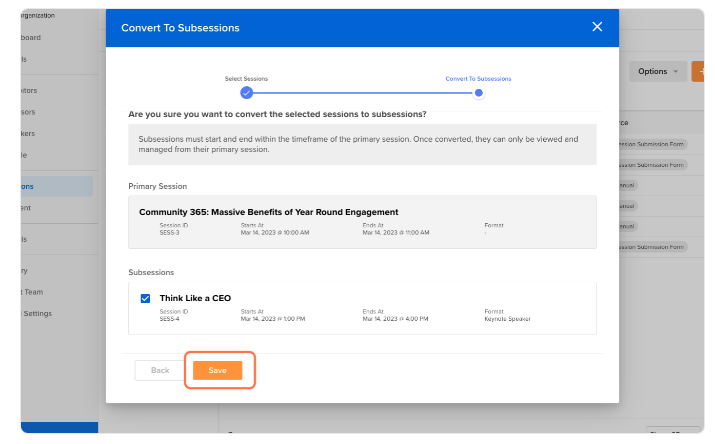Open the Dashboard sidebar item

(x=31, y=37)
